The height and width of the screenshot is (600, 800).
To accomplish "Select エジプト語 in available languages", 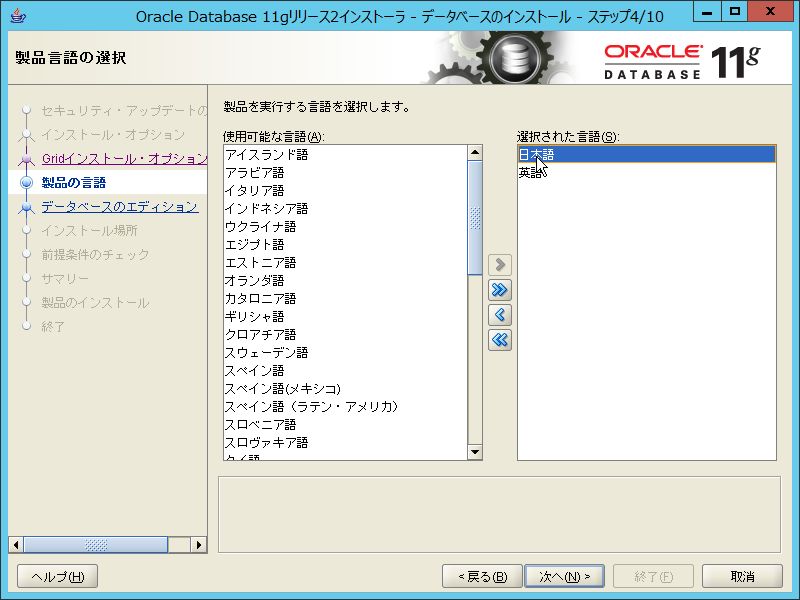I will point(345,244).
